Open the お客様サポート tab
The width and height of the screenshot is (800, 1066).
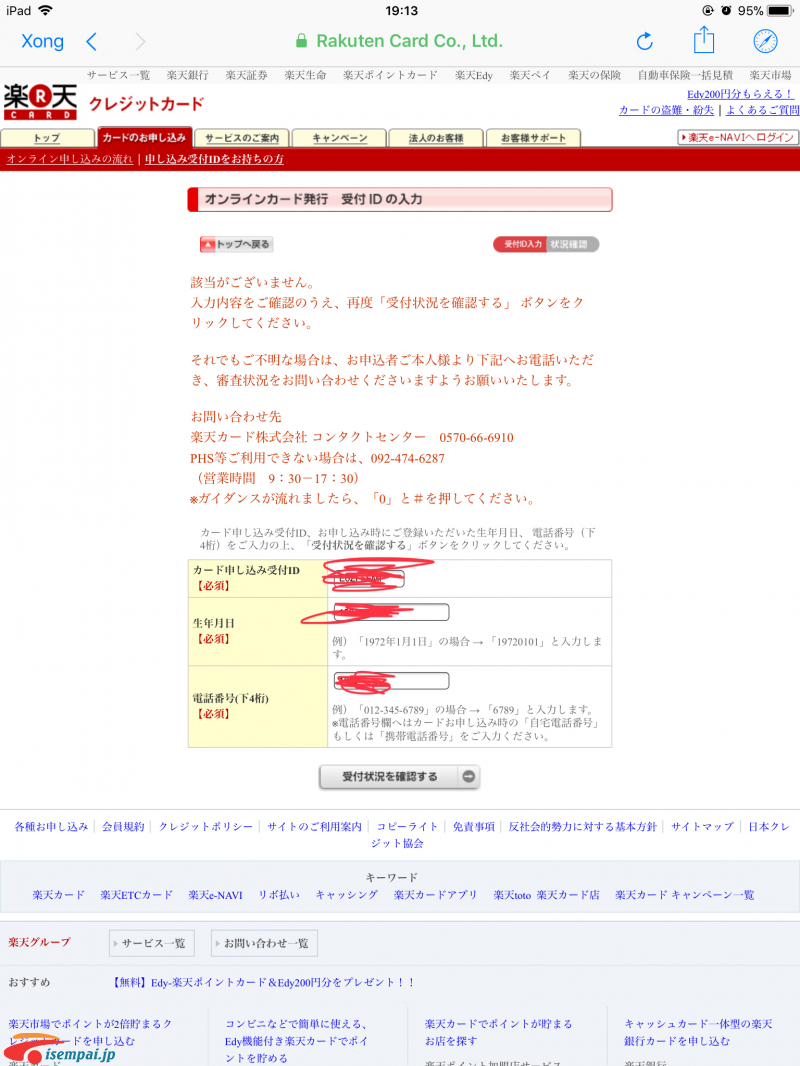coord(533,138)
